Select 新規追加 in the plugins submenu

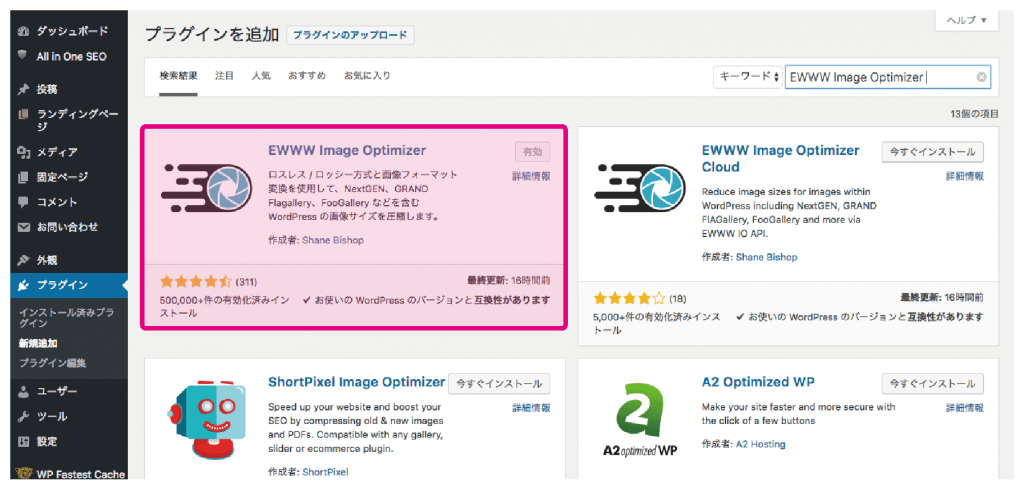click(39, 343)
